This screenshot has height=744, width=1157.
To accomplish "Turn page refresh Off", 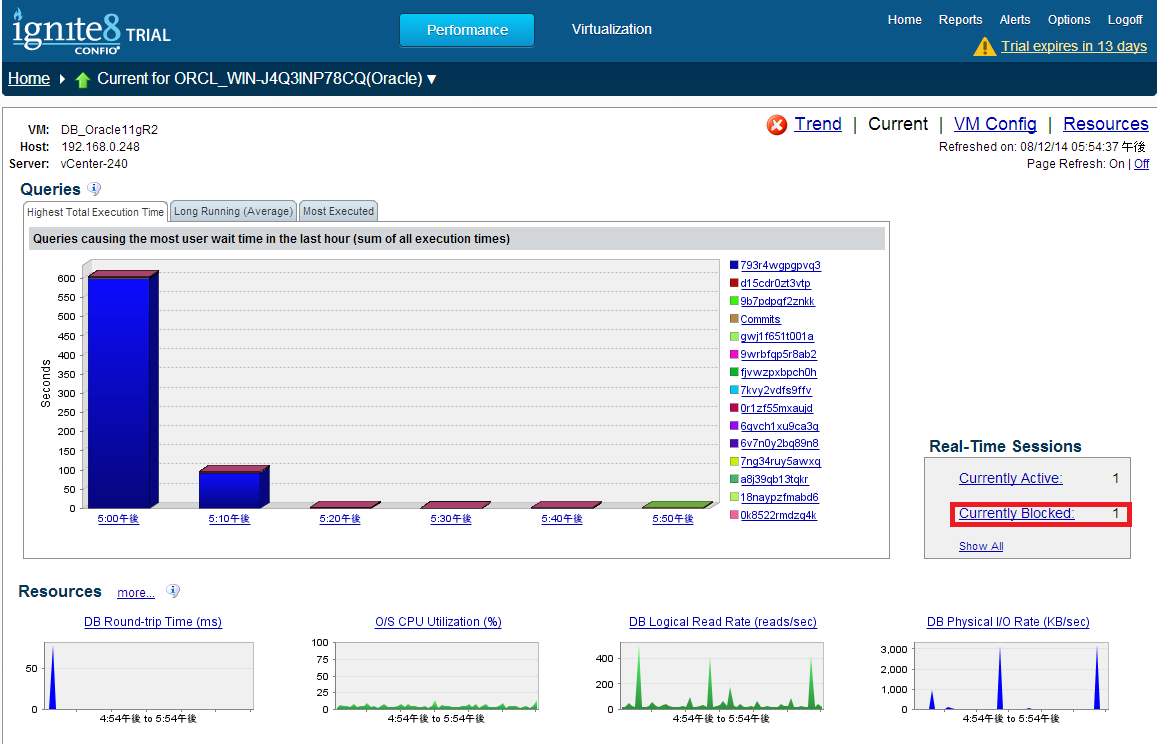I will tap(1141, 164).
